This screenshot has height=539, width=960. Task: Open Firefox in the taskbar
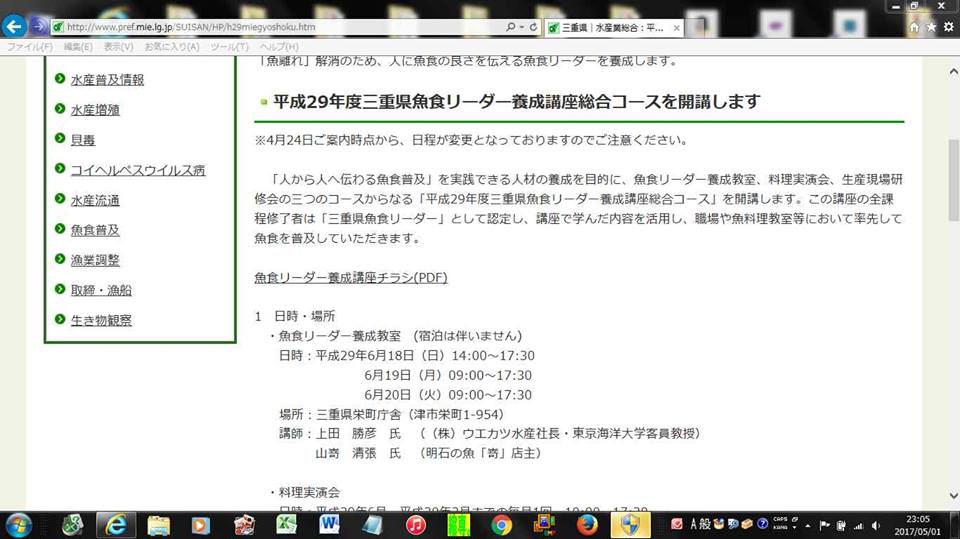click(587, 525)
